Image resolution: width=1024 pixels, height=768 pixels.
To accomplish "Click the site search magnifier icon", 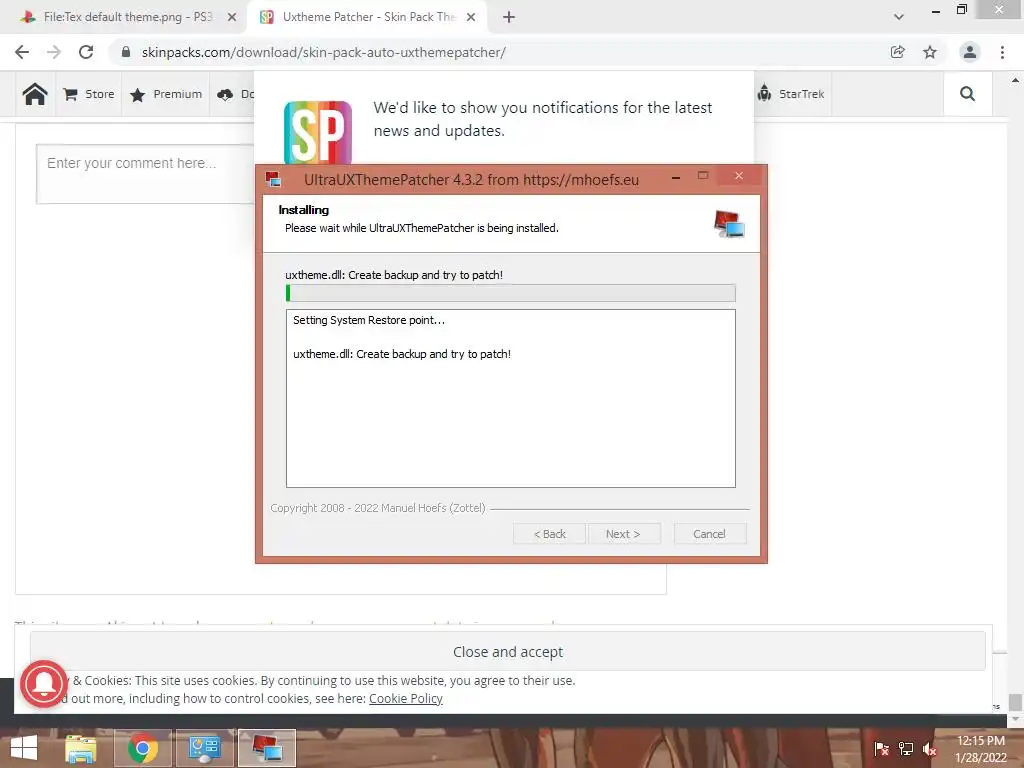I will click(x=967, y=94).
